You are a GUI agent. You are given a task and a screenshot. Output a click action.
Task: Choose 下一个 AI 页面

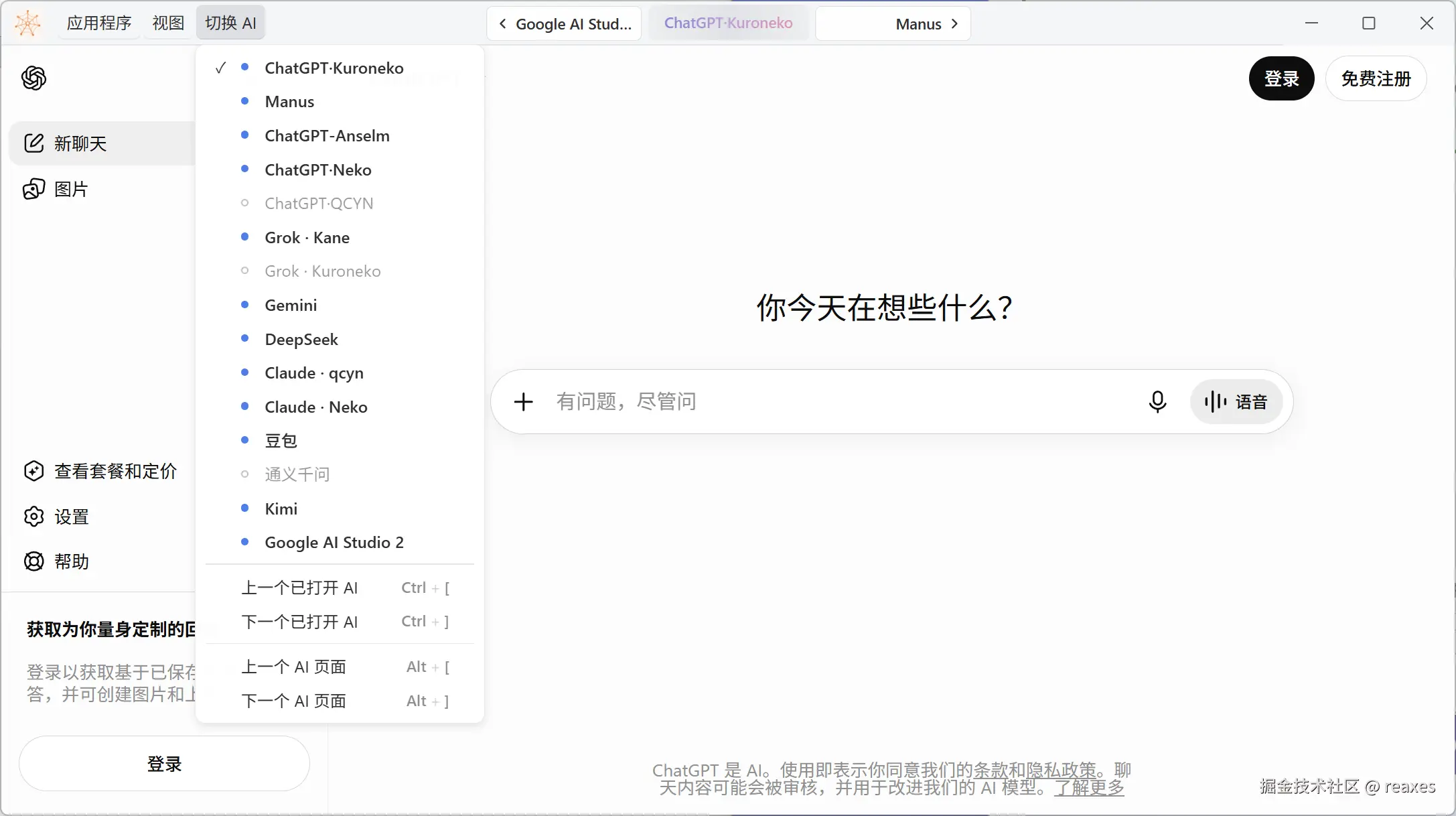tap(340, 701)
